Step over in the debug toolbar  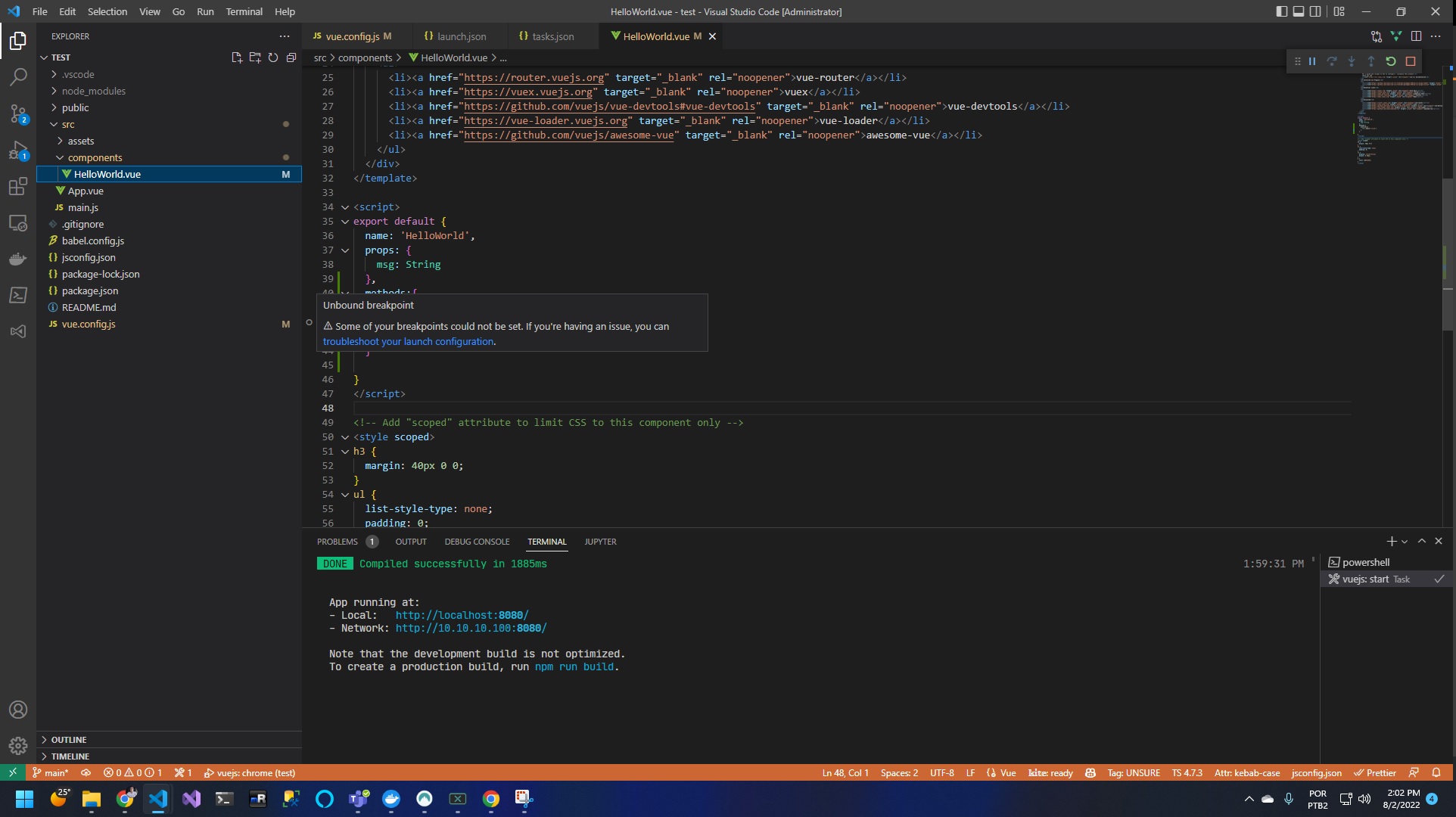point(1332,61)
